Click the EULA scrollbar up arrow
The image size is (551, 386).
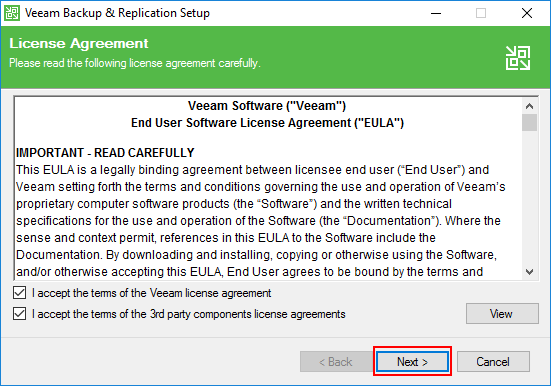coord(529,106)
